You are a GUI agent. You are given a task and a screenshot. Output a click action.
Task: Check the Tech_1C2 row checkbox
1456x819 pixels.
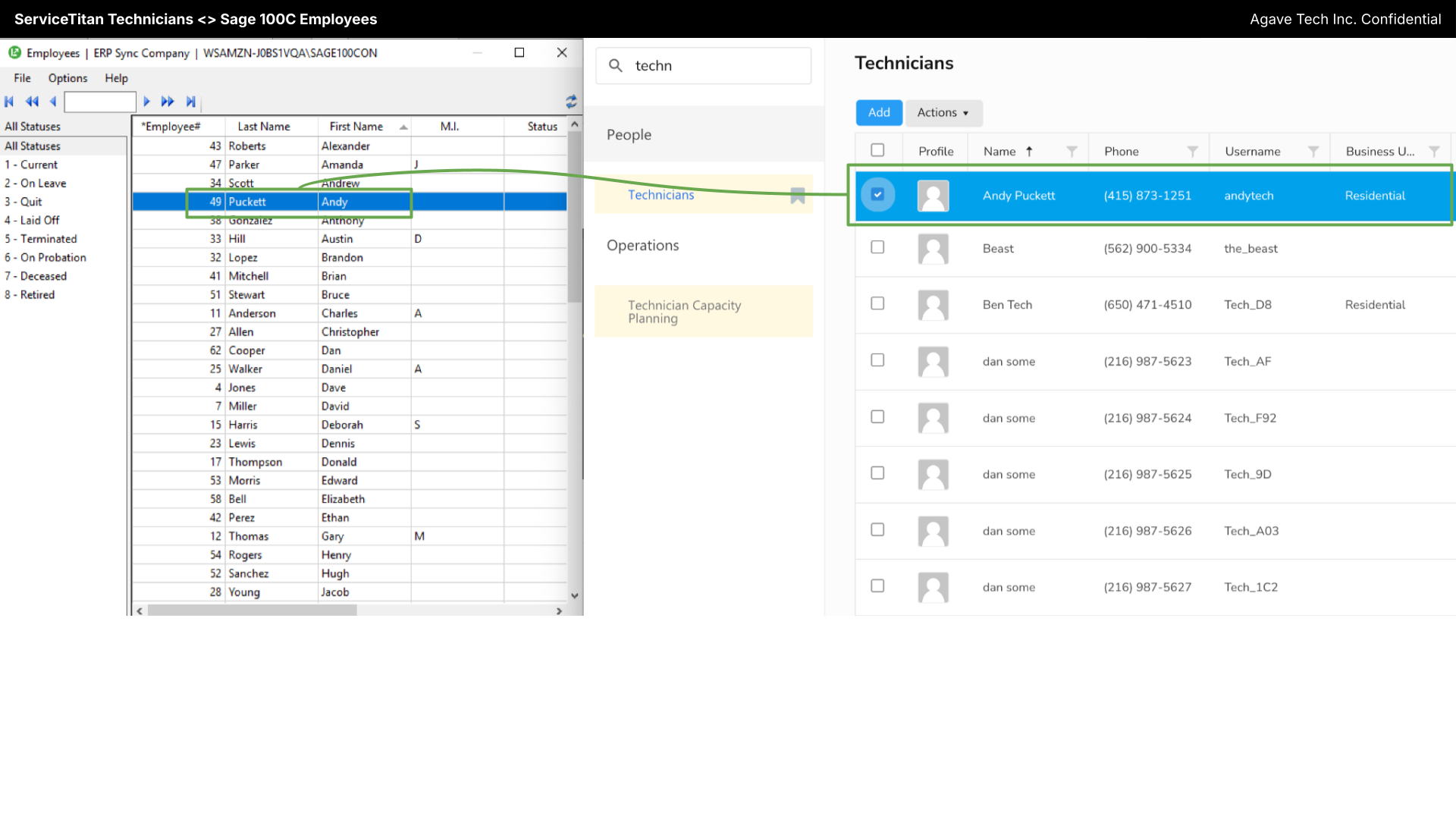(x=877, y=585)
